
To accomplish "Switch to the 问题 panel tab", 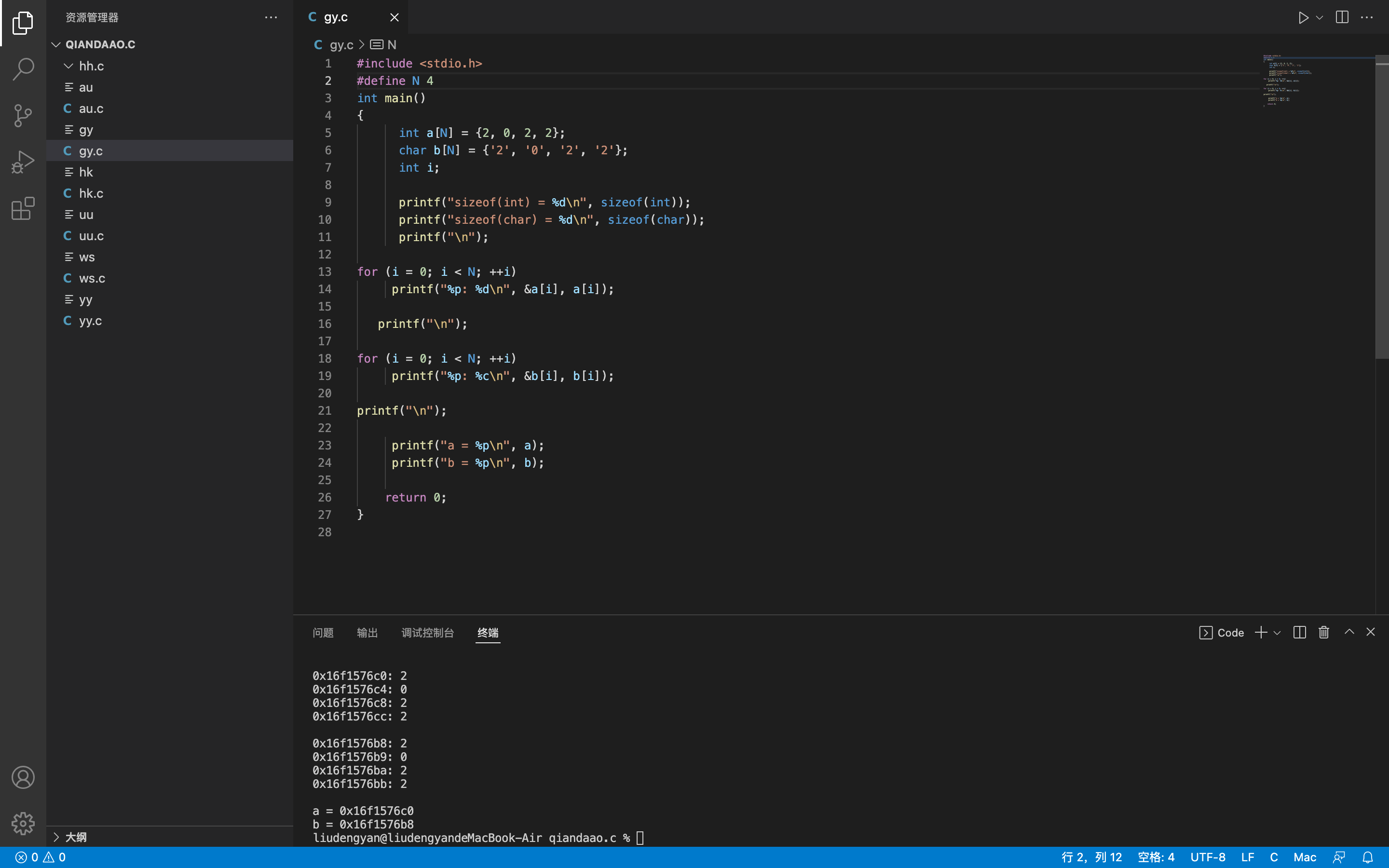I will [323, 633].
